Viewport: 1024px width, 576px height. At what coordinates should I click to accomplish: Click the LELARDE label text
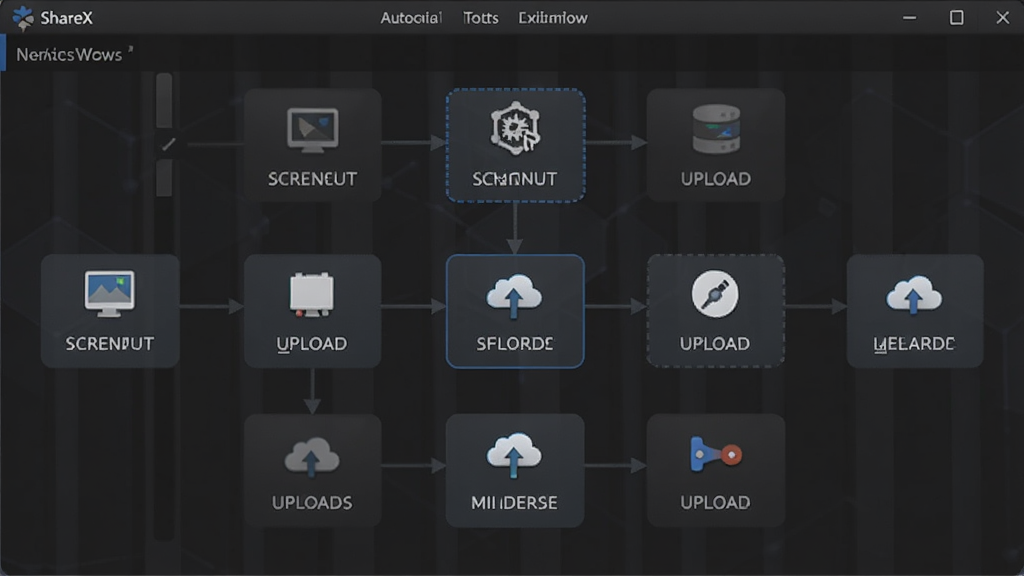point(914,344)
